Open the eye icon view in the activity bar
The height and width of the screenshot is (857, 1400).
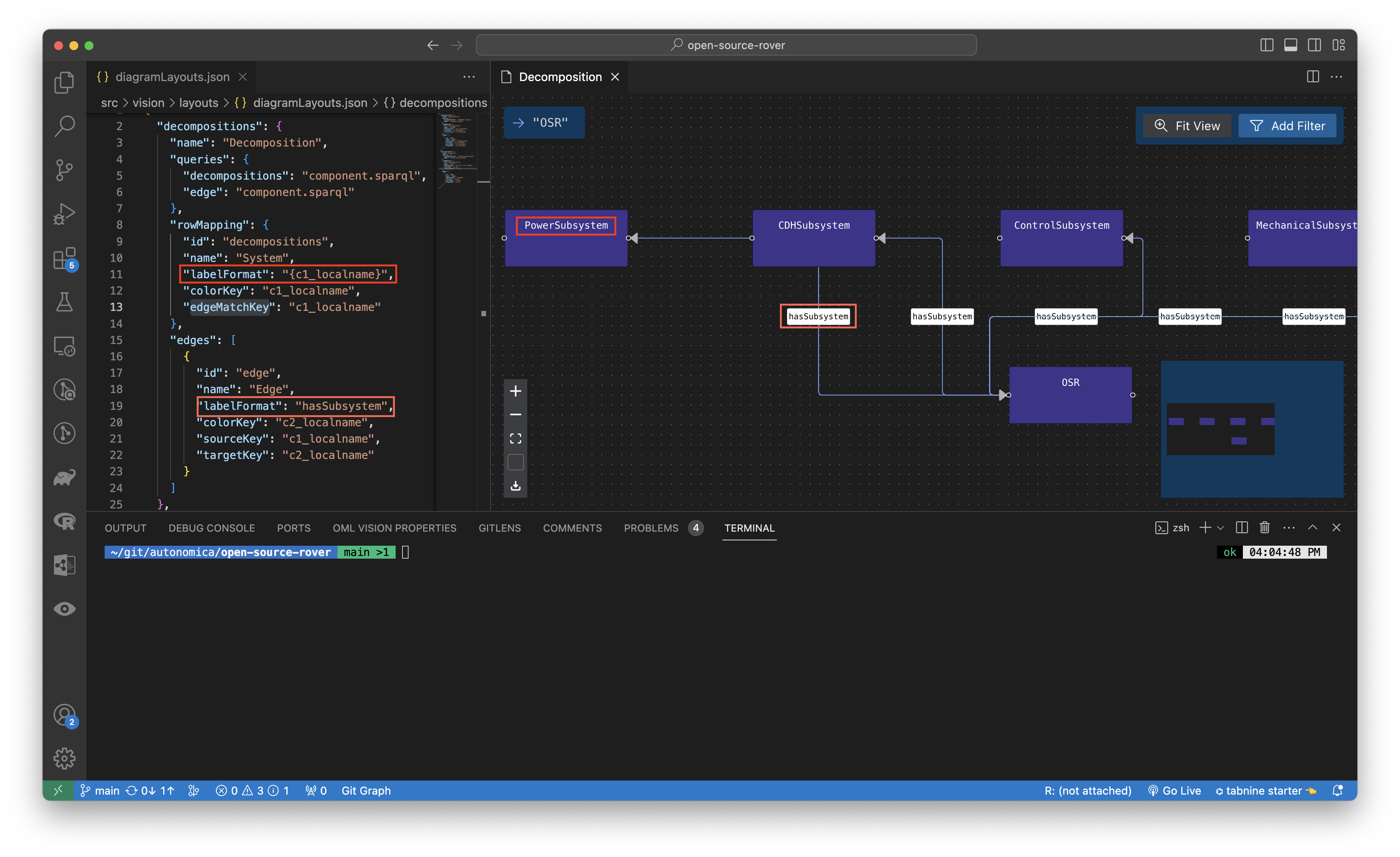(64, 609)
